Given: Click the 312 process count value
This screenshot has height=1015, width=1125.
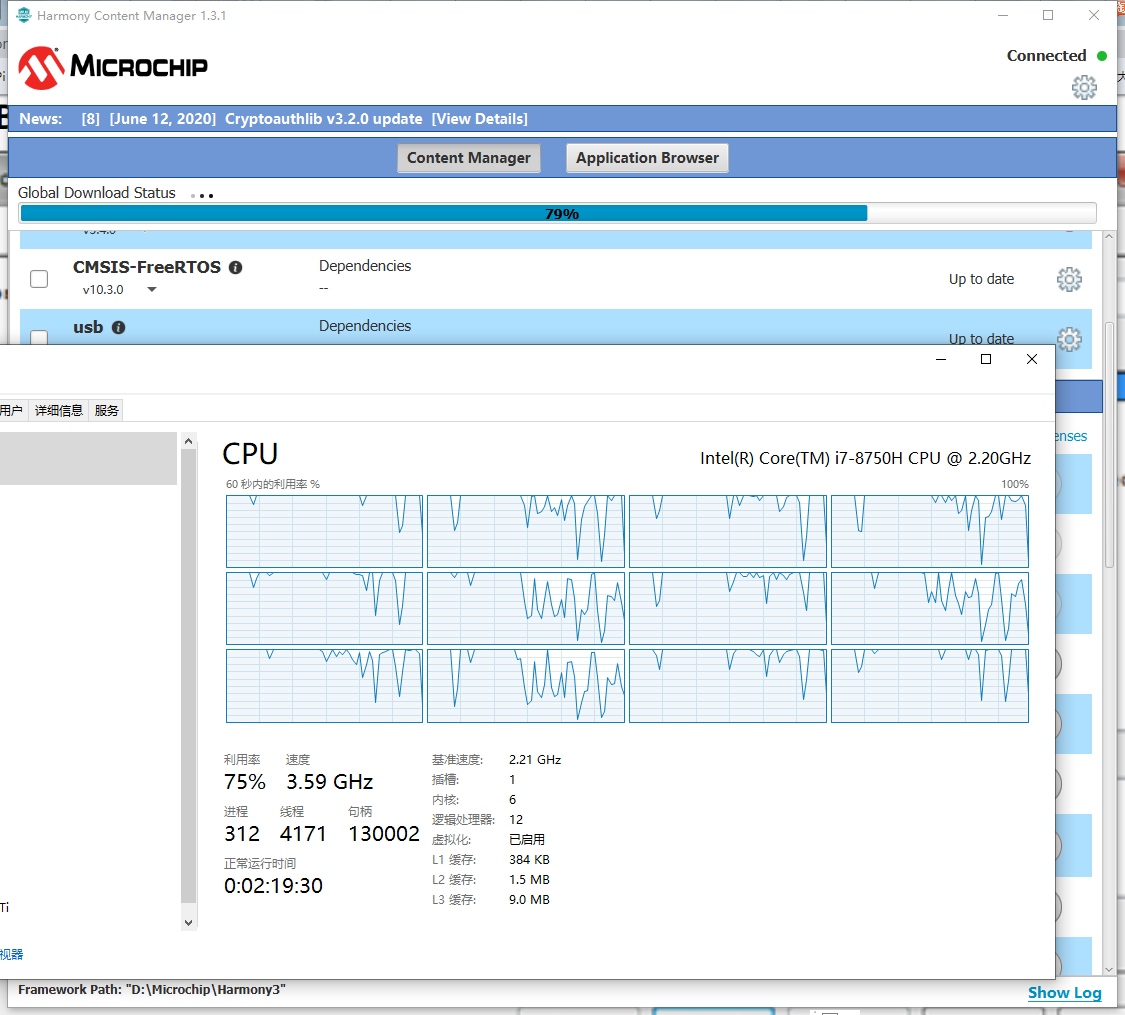Looking at the screenshot, I should pos(242,834).
